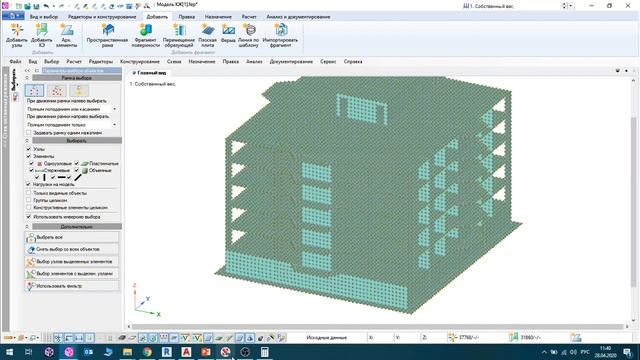Switch to the Вид и выбор ribbon tab
The height and width of the screenshot is (360, 640).
tap(44, 17)
